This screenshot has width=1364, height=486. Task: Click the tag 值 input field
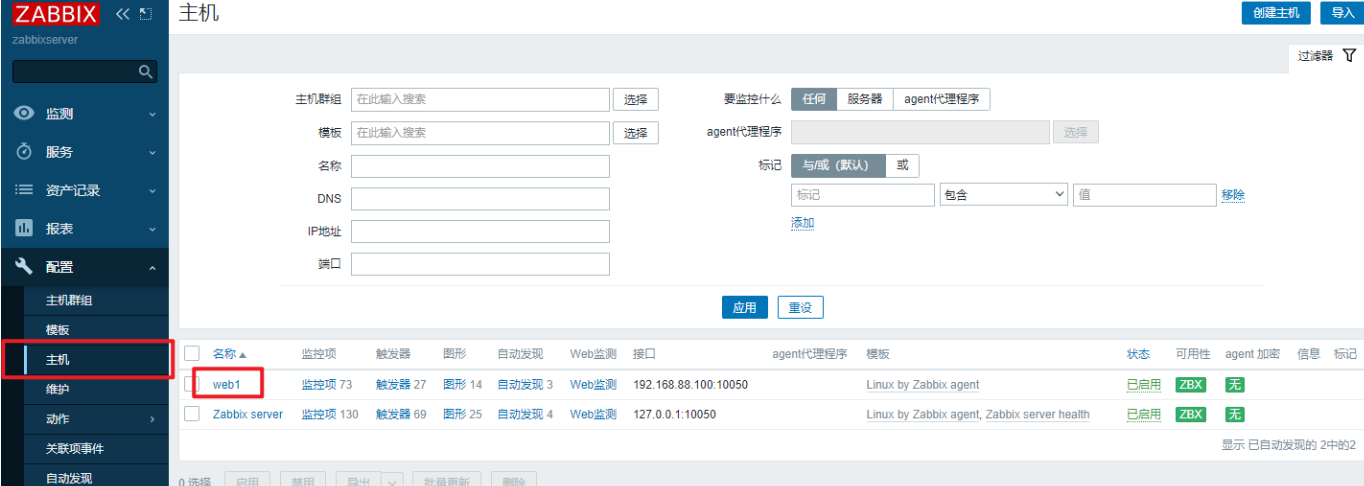[1144, 195]
